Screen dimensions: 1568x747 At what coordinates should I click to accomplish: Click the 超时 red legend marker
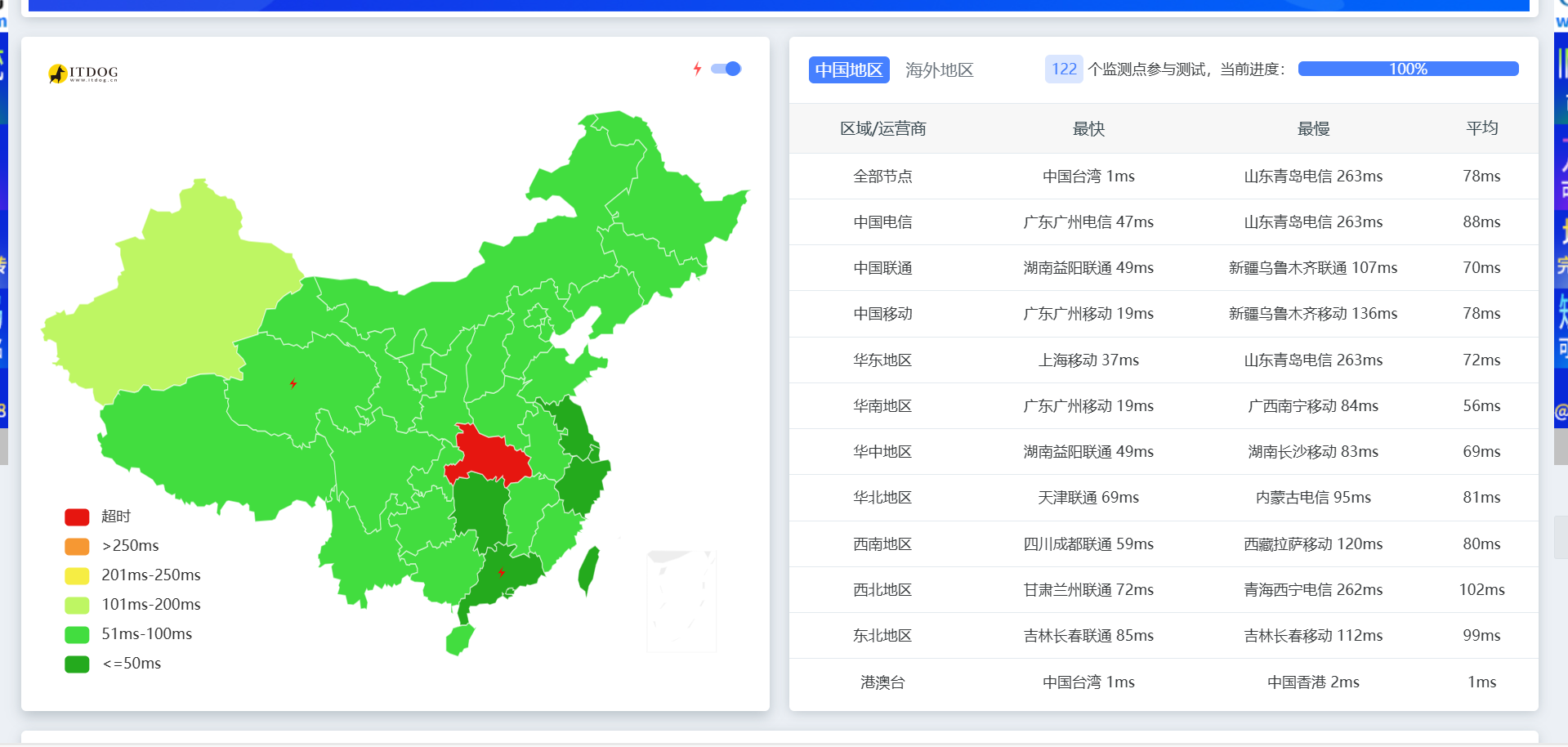click(76, 517)
